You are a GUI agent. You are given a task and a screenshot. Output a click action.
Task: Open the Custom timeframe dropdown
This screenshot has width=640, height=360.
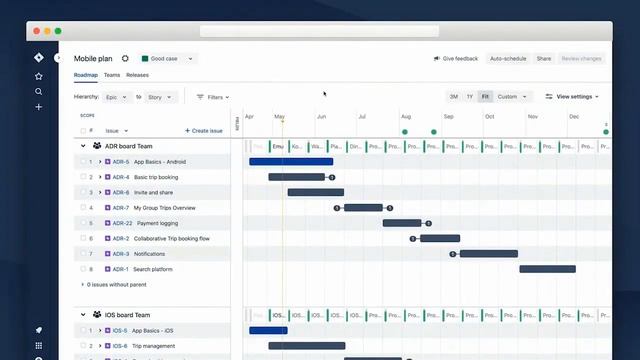click(512, 97)
